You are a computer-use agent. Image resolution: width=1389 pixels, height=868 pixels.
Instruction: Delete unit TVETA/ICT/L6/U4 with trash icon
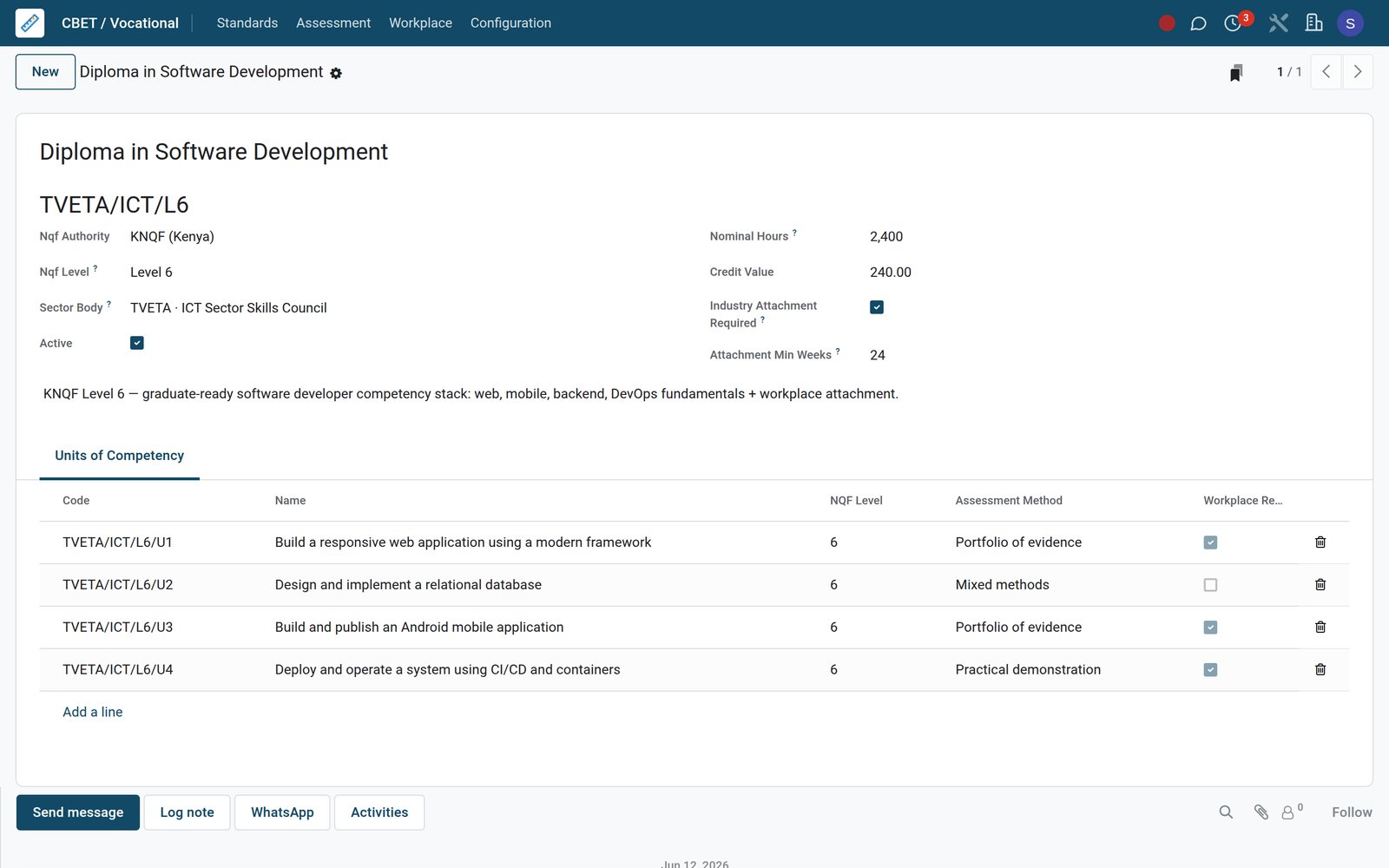click(1320, 670)
